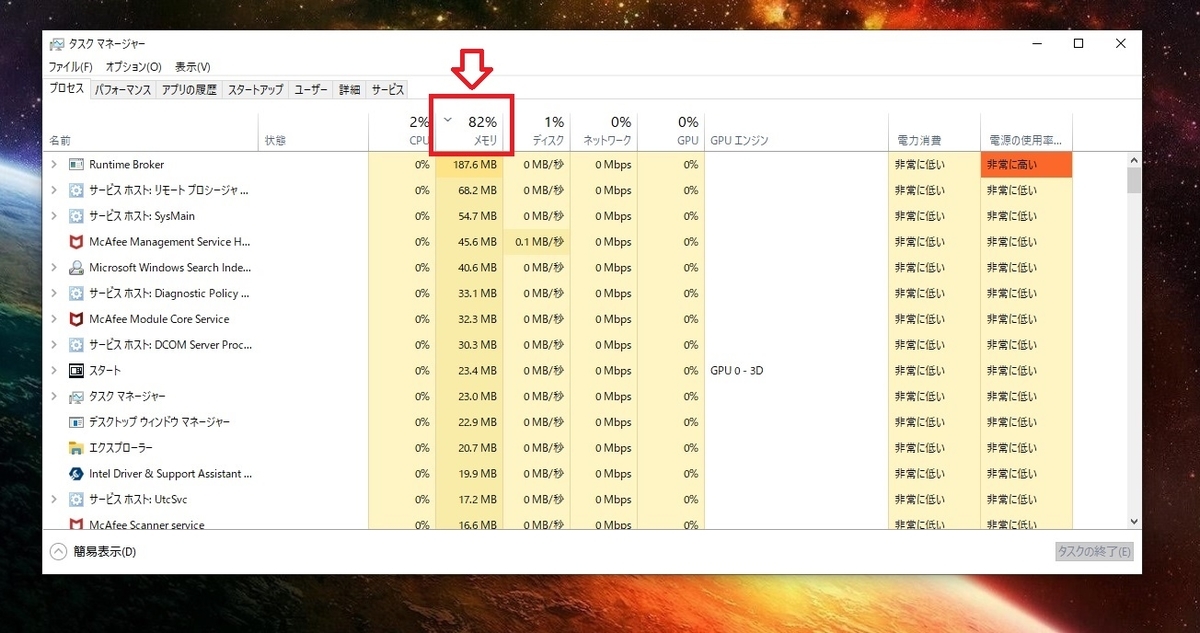Screen dimensions: 1200x633
Task: Click the タスク マネージャー process row icon
Action: click(x=76, y=397)
